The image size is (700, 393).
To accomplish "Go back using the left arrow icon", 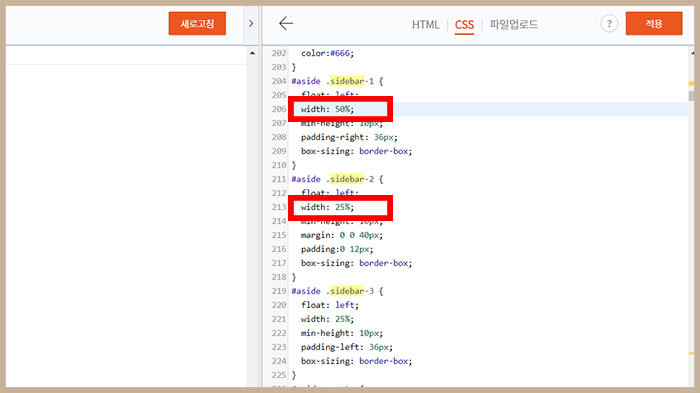I will click(x=286, y=23).
